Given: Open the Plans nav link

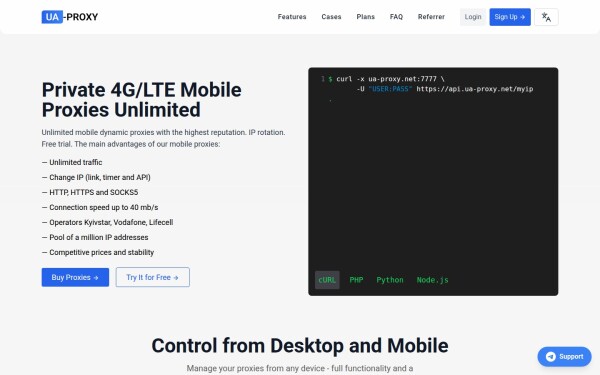Looking at the screenshot, I should [x=365, y=17].
